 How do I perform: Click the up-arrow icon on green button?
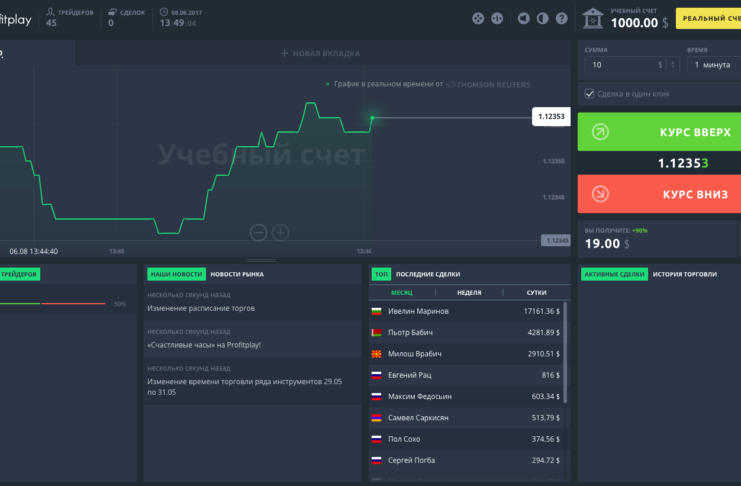click(600, 132)
